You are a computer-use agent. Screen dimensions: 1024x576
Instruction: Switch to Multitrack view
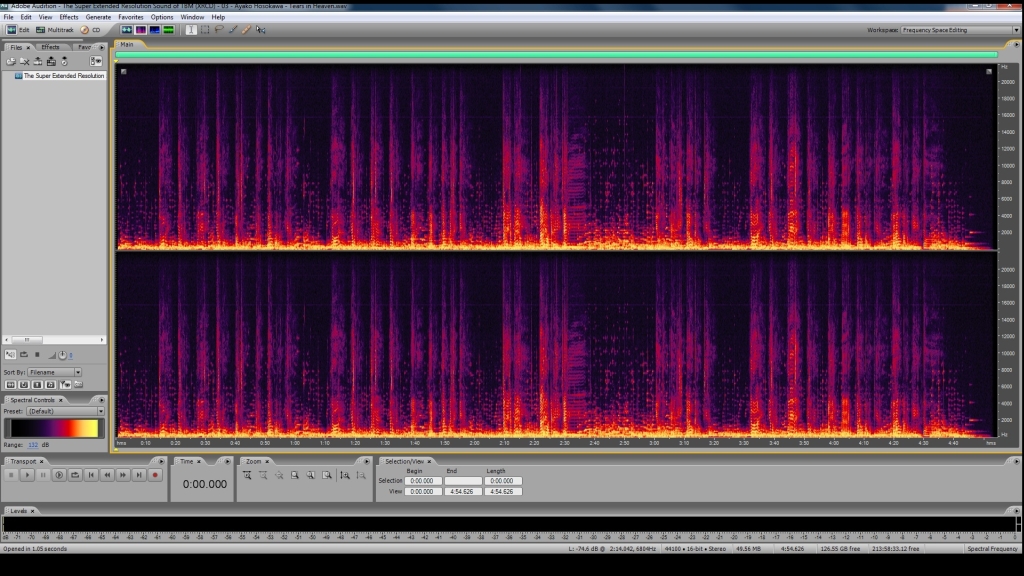54,30
